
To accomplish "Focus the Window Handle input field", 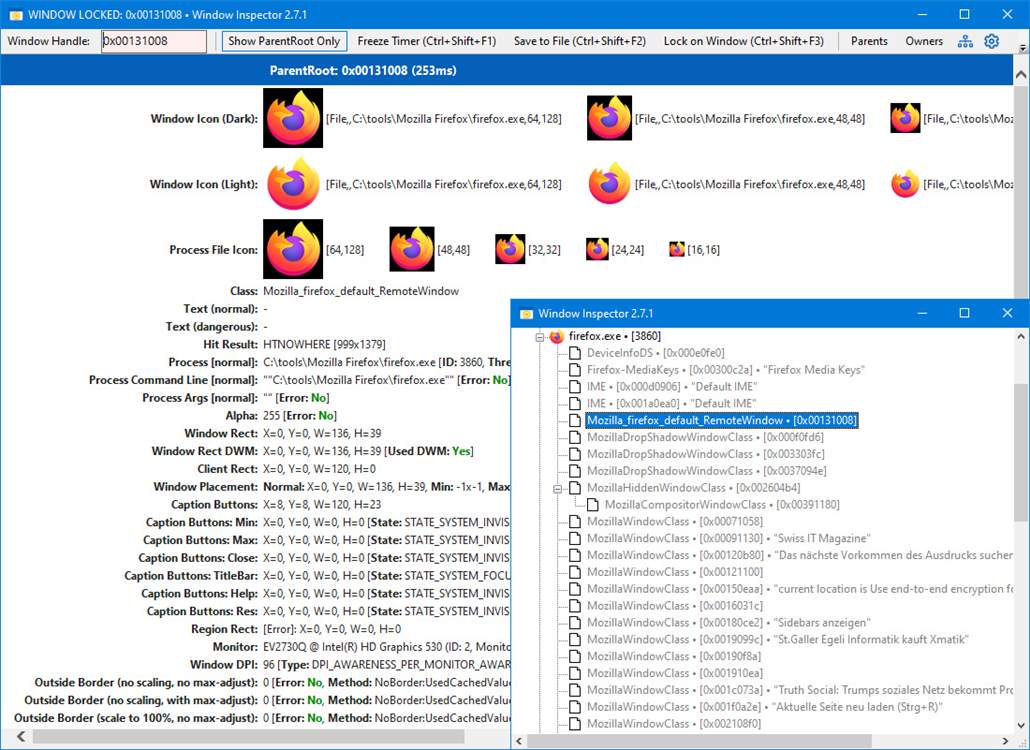I will coord(154,41).
